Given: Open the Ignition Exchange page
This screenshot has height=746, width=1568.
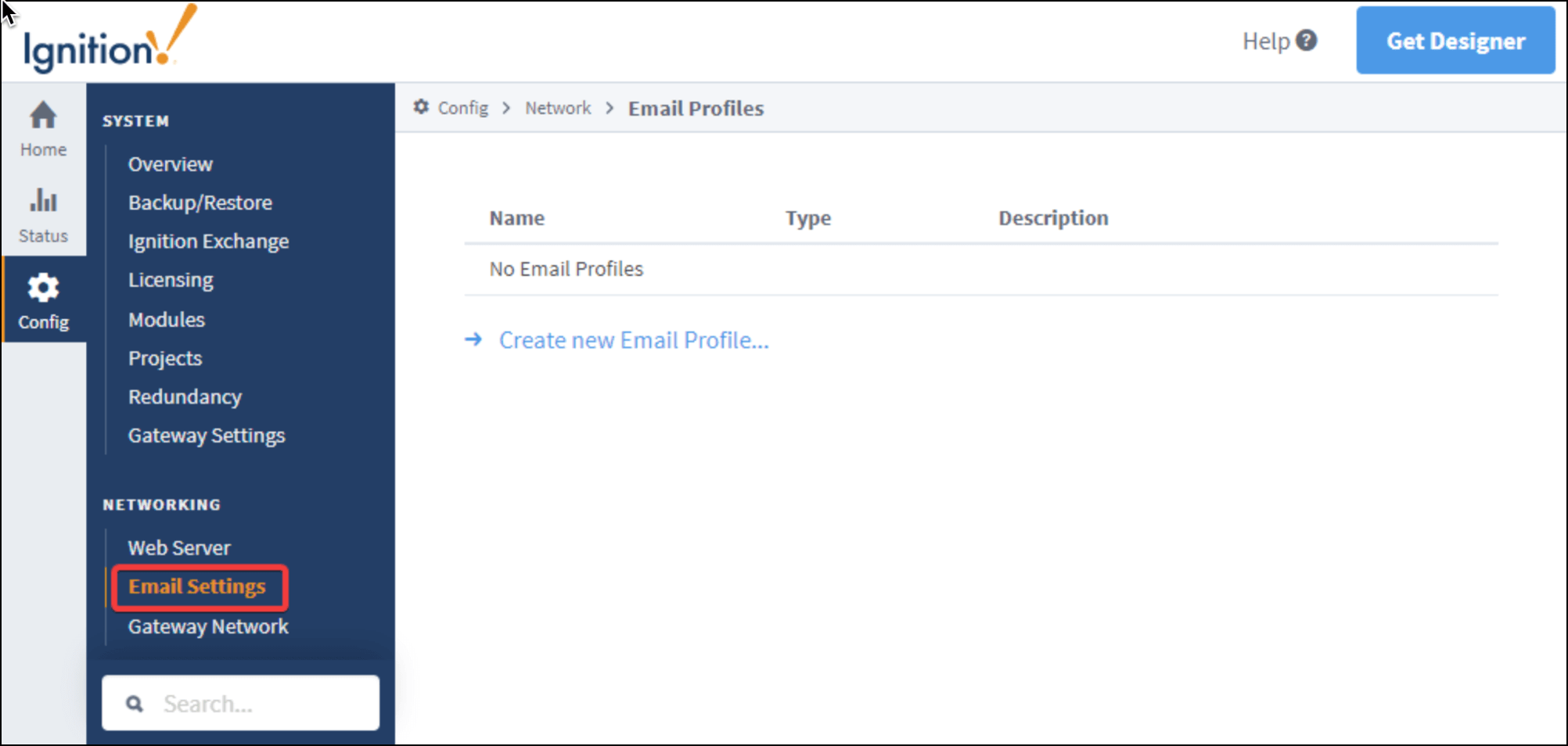Looking at the screenshot, I should click(x=208, y=242).
